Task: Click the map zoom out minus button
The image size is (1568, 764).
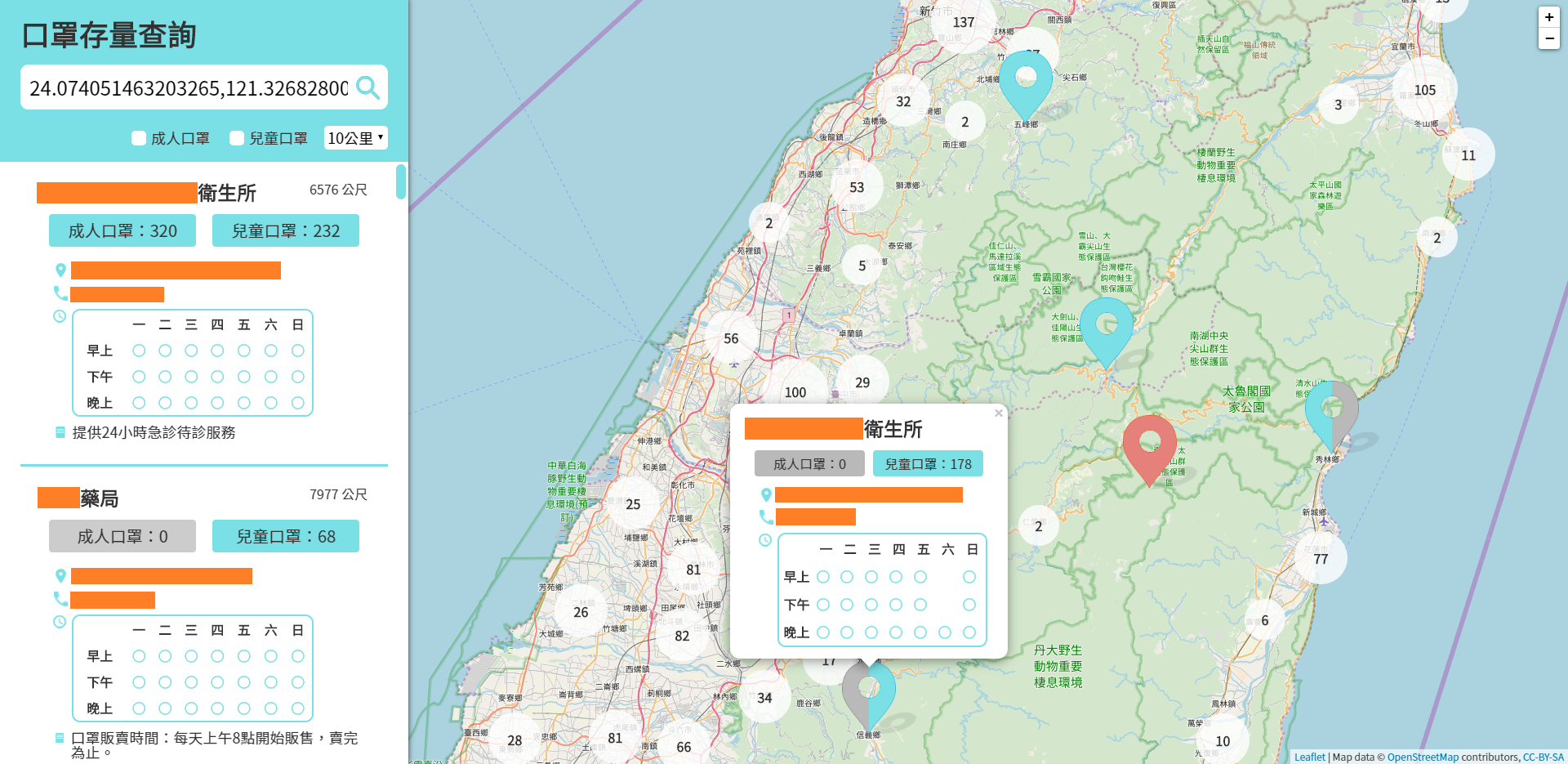Action: pos(1548,38)
